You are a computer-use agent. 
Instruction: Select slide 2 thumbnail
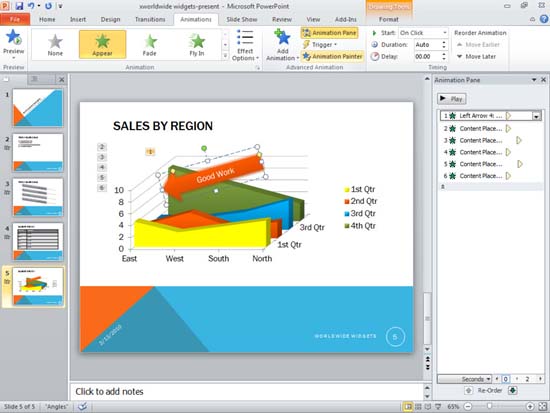click(38, 152)
